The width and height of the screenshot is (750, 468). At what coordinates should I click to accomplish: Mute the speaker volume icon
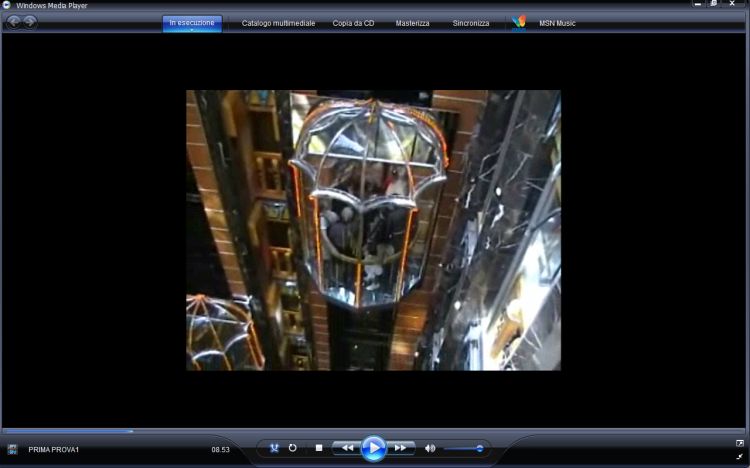pyautogui.click(x=430, y=448)
